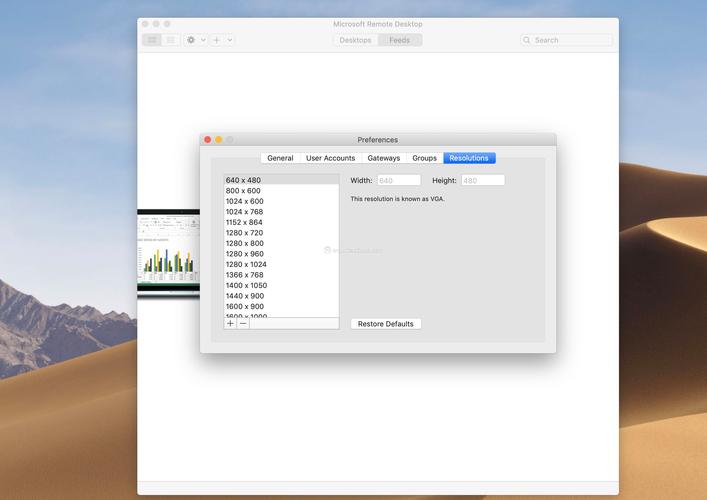707x500 pixels.
Task: Expand the gear menu dropdown arrow
Action: click(x=203, y=40)
